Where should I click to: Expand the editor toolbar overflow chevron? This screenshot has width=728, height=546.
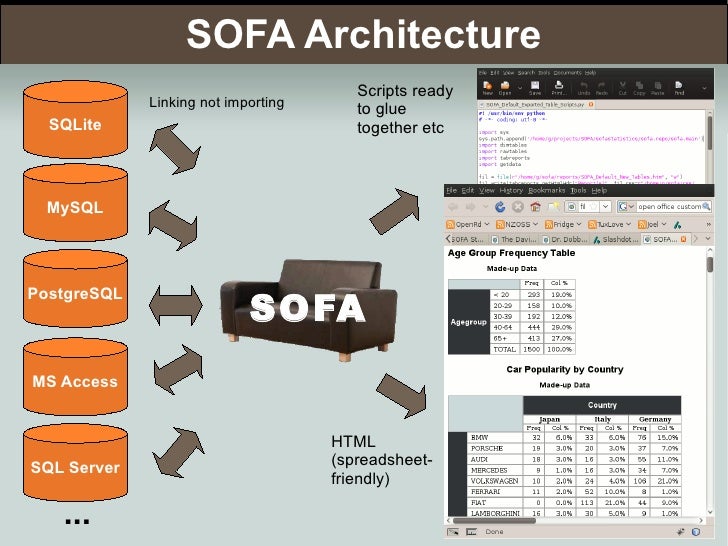704,87
